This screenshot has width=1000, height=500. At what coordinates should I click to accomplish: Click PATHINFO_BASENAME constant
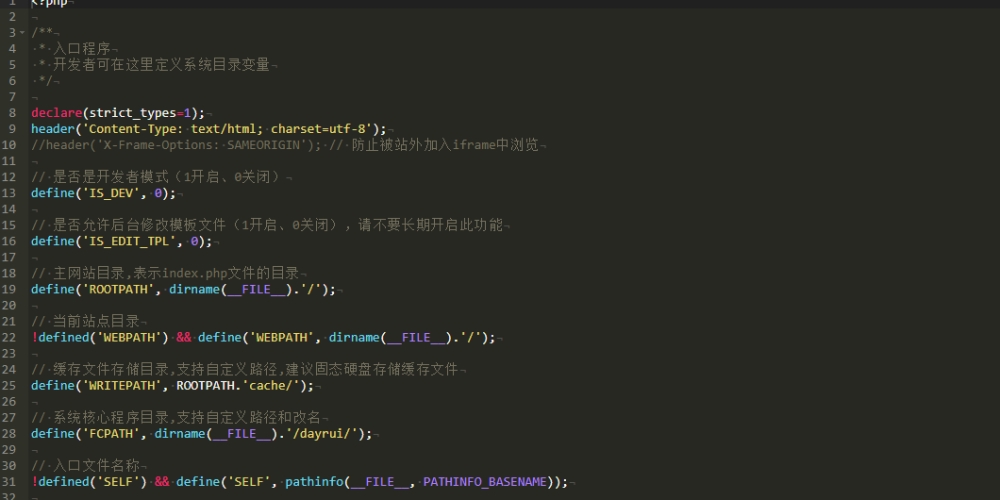pyautogui.click(x=485, y=482)
